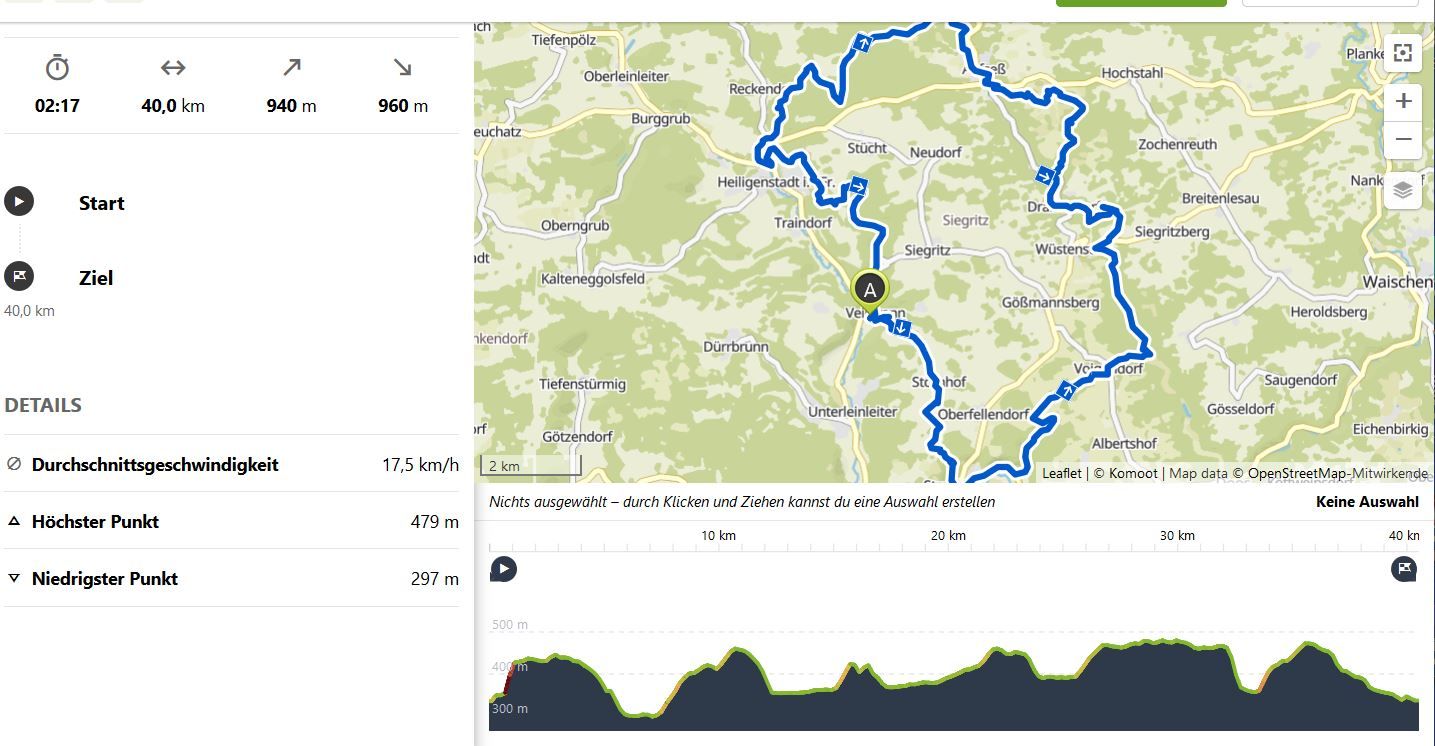
Task: Click the finish flag on the elevation profile
Action: tap(1404, 569)
